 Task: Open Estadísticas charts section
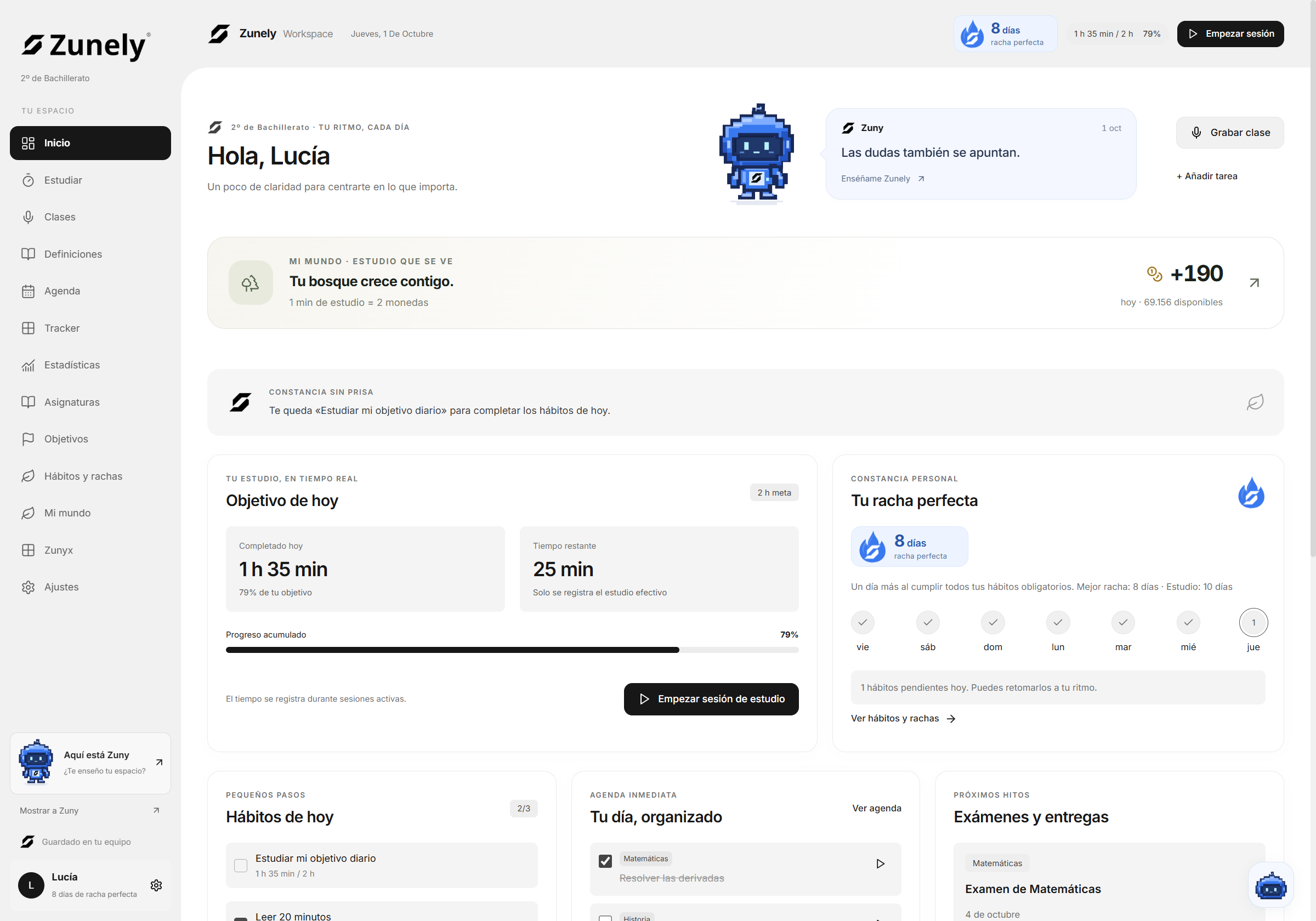(x=90, y=365)
